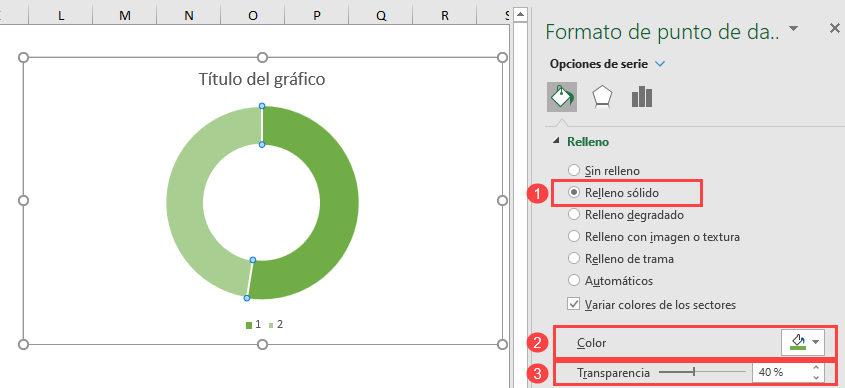This screenshot has width=845, height=388.
Task: Select the Sin relleno radio option
Action: pos(574,171)
